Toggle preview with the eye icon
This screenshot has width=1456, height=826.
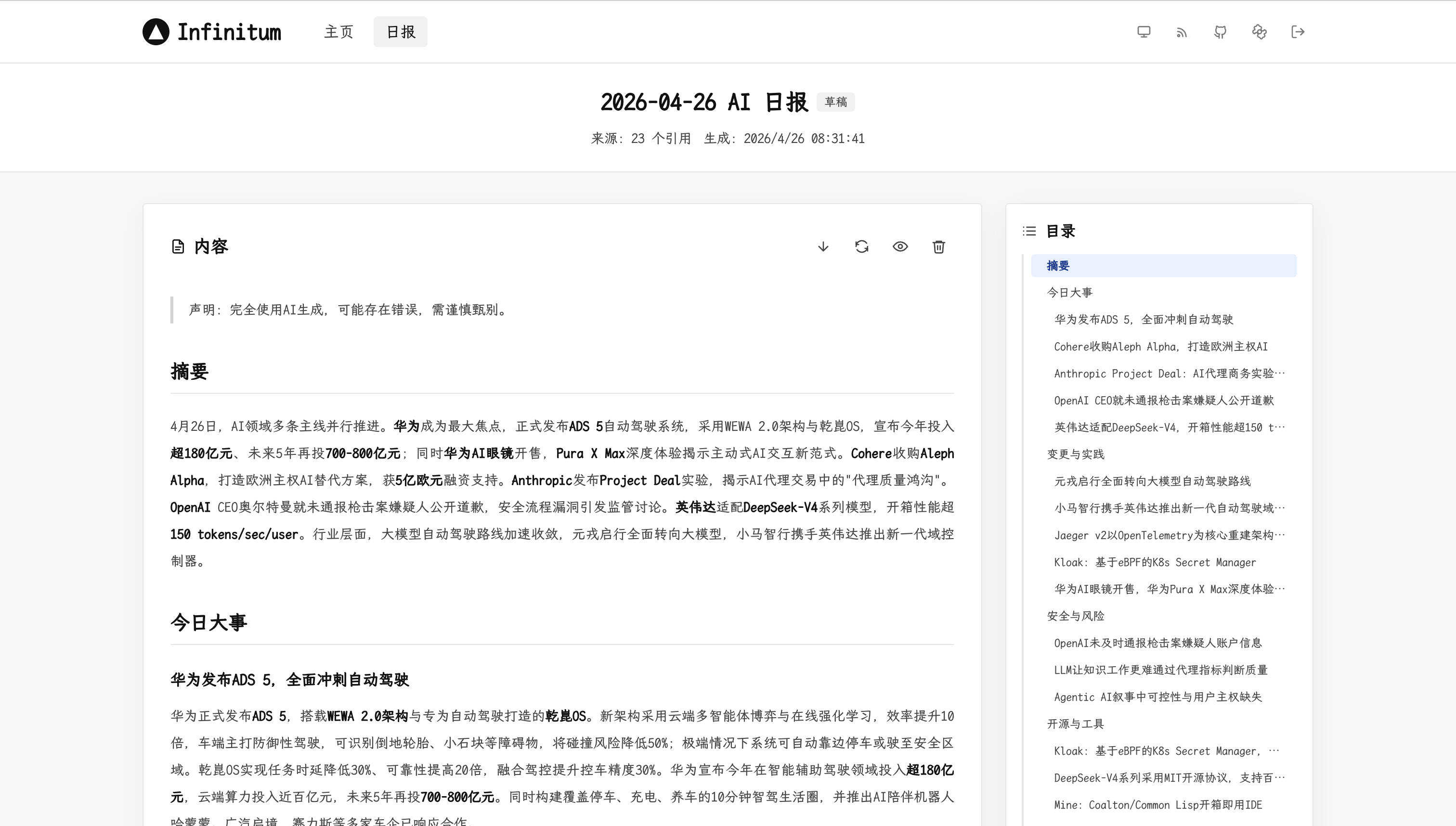tap(900, 247)
